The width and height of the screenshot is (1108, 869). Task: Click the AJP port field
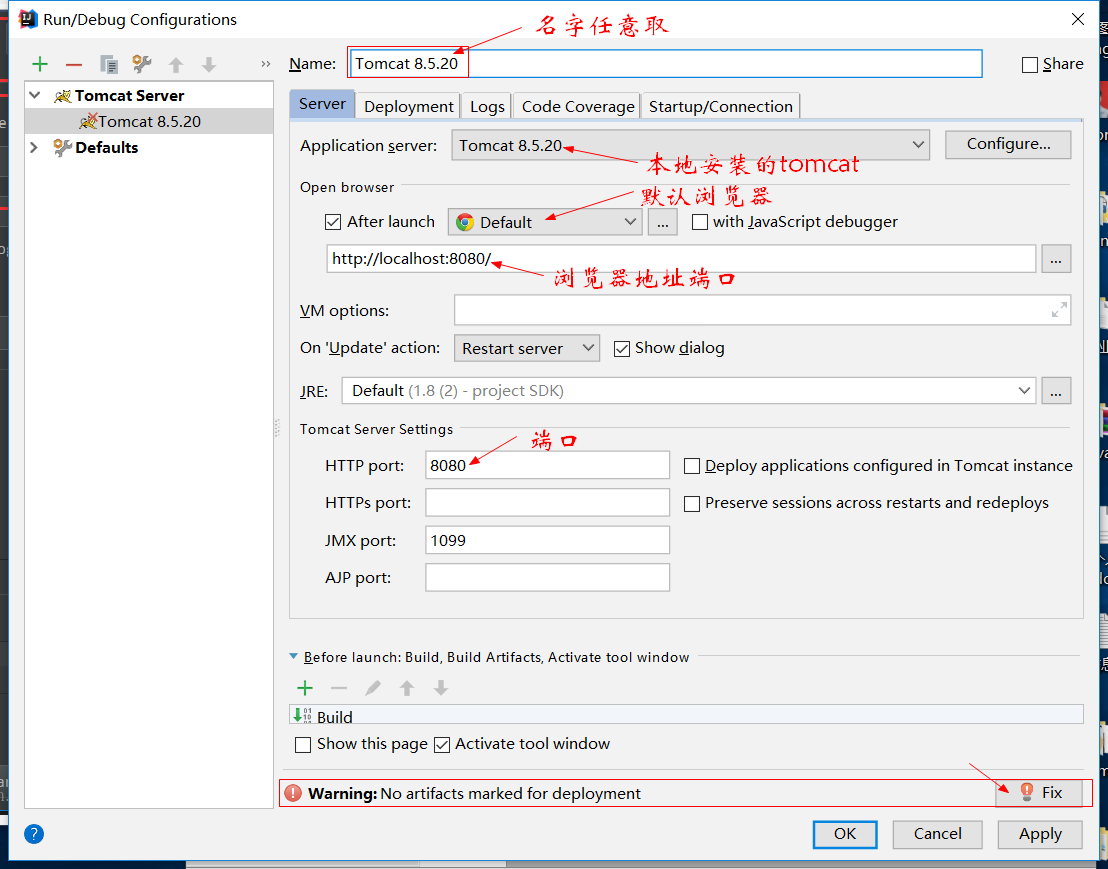[x=547, y=577]
